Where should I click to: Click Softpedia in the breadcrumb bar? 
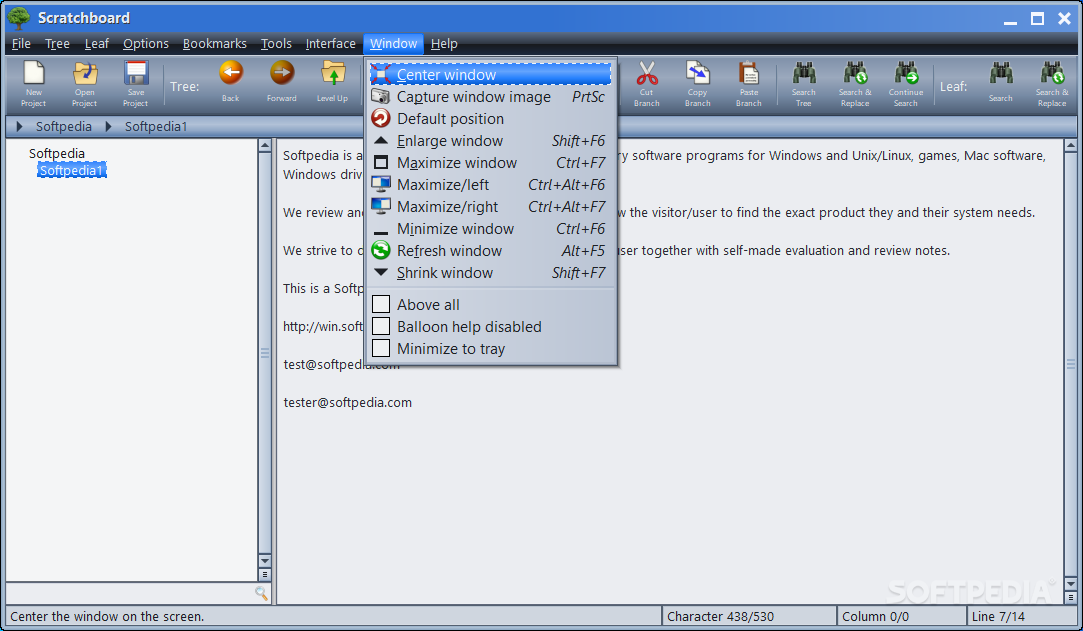[x=64, y=126]
